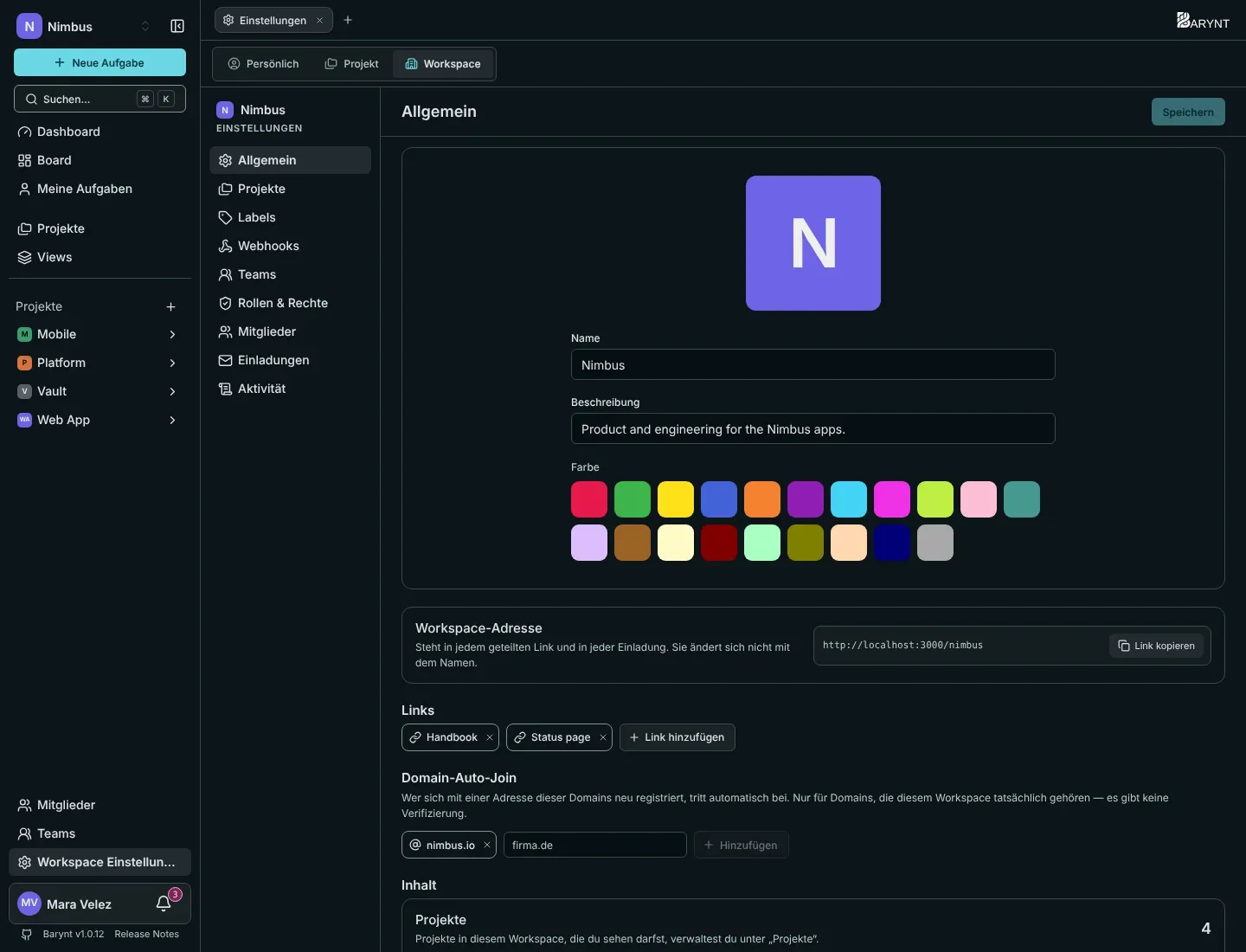Open Labels settings
The height and width of the screenshot is (952, 1246).
[x=290, y=217]
